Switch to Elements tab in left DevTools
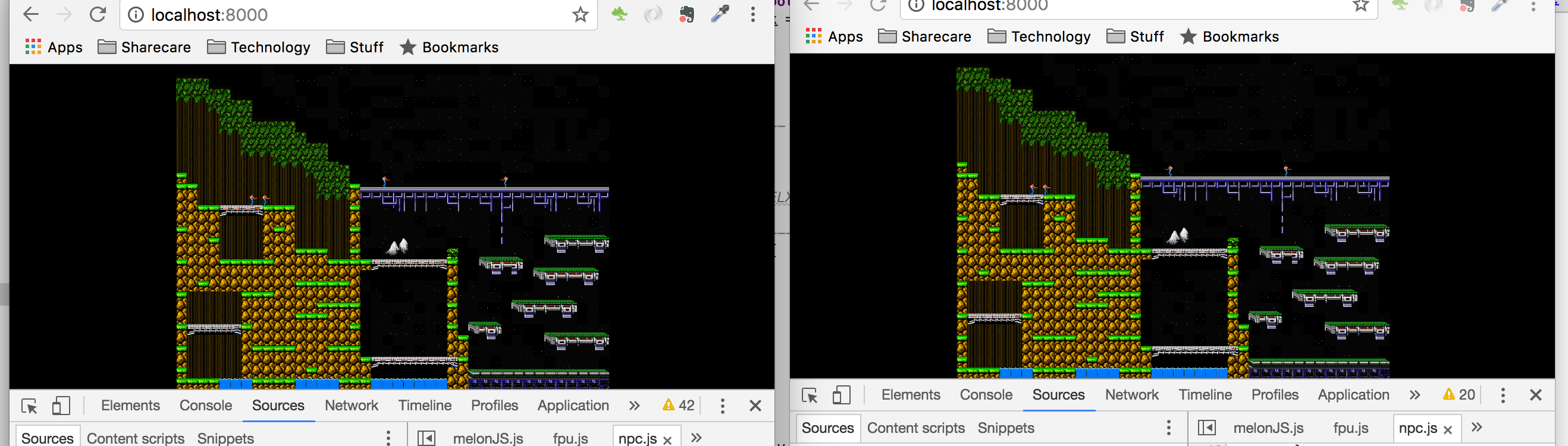This screenshot has width=1568, height=446. point(130,406)
